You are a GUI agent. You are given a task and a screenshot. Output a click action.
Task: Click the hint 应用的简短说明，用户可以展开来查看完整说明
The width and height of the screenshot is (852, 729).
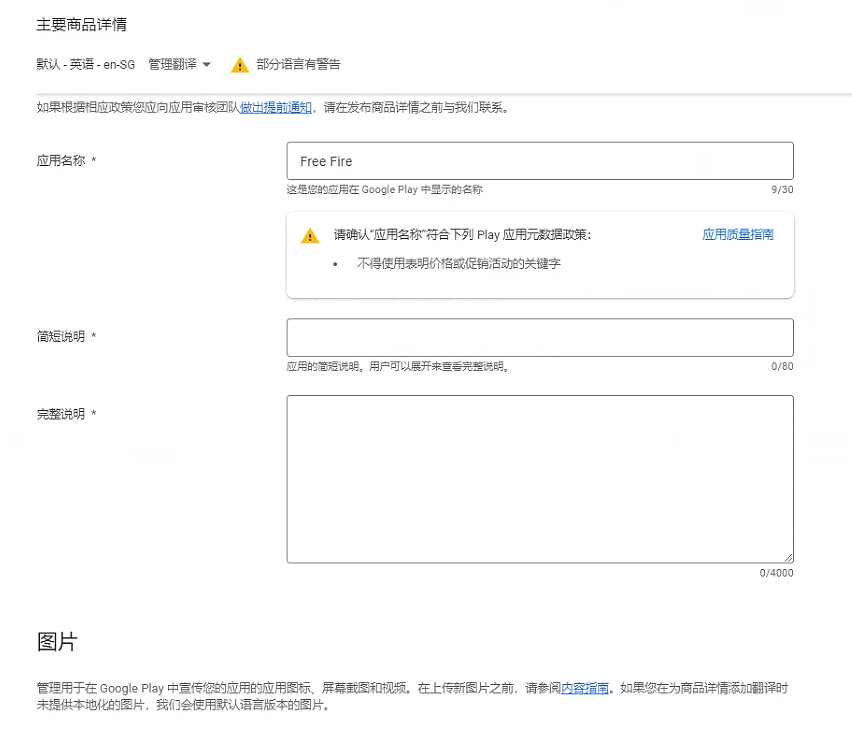(398, 367)
